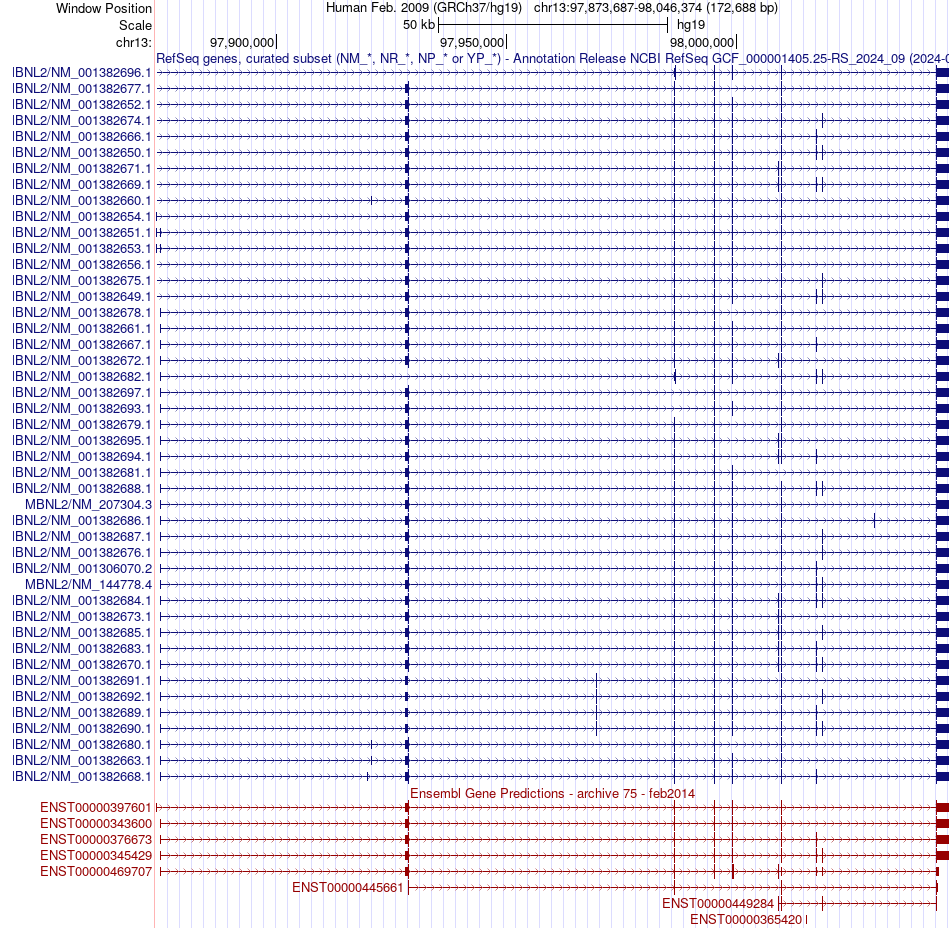Open the NM_001382695.1 transcript label
The height and width of the screenshot is (928, 950).
tap(82, 441)
